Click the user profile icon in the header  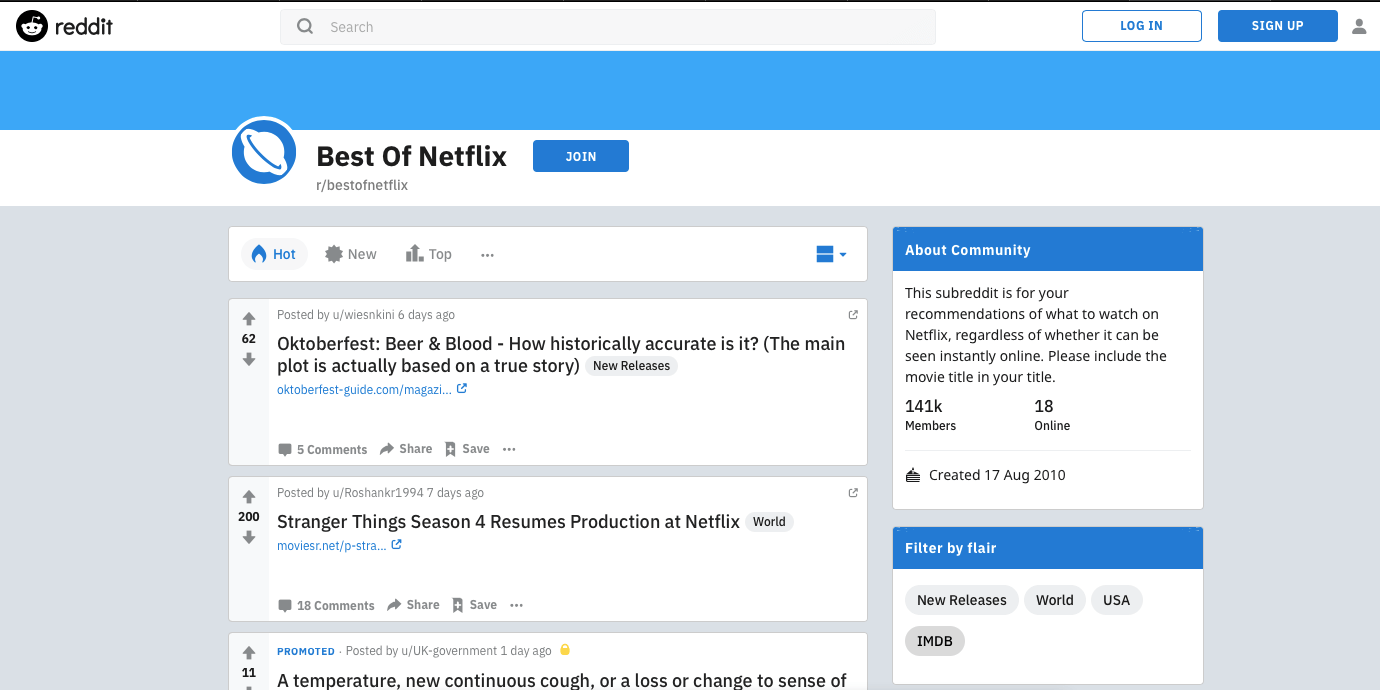coord(1359,25)
